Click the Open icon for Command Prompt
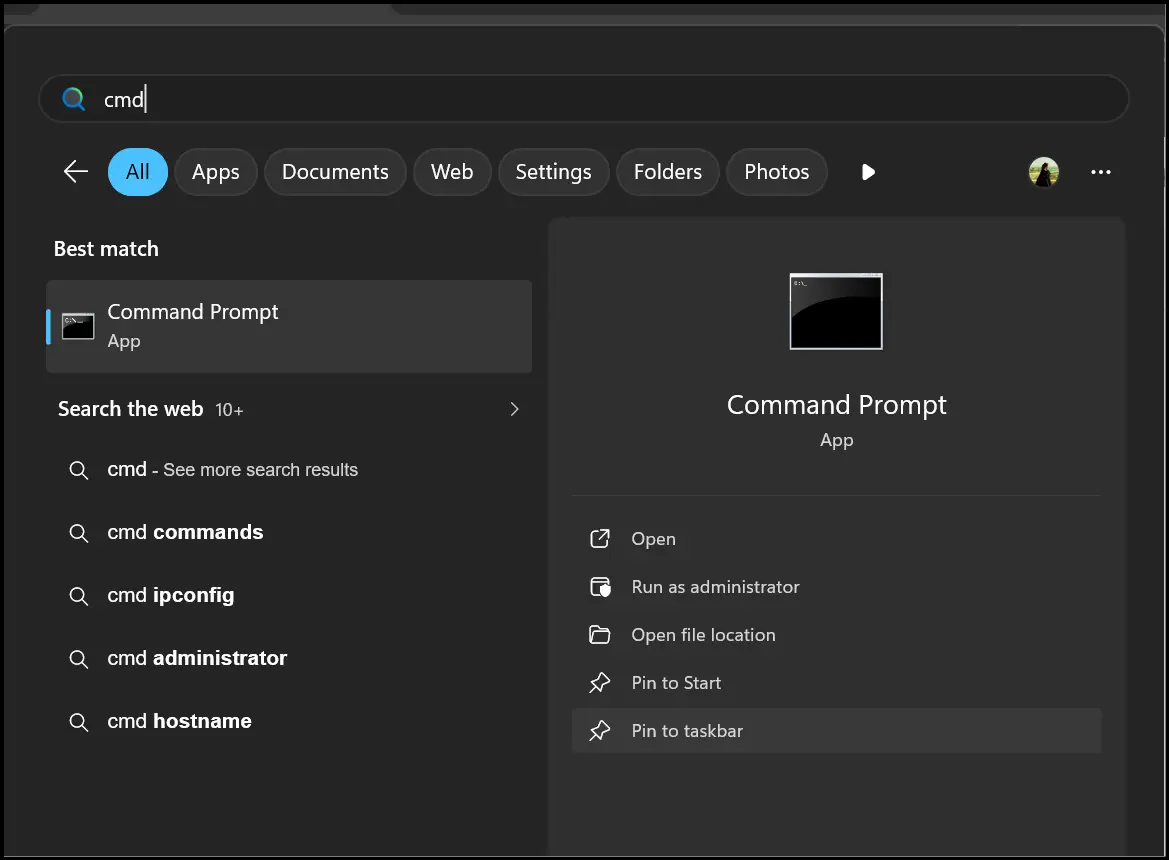This screenshot has height=860, width=1169. pos(600,538)
